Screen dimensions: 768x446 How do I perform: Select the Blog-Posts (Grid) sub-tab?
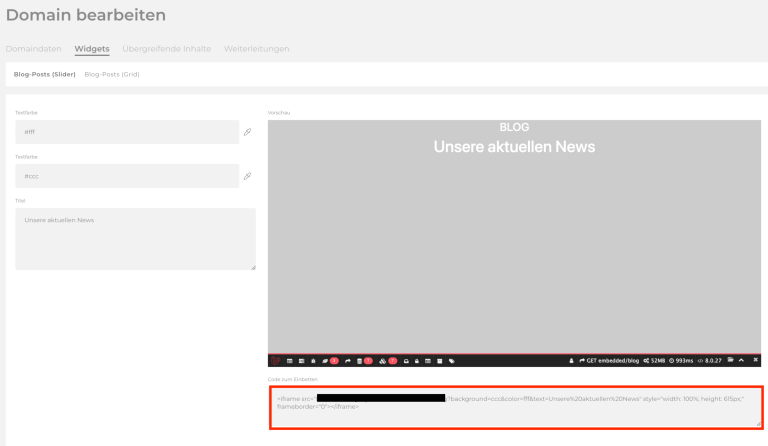tap(112, 74)
